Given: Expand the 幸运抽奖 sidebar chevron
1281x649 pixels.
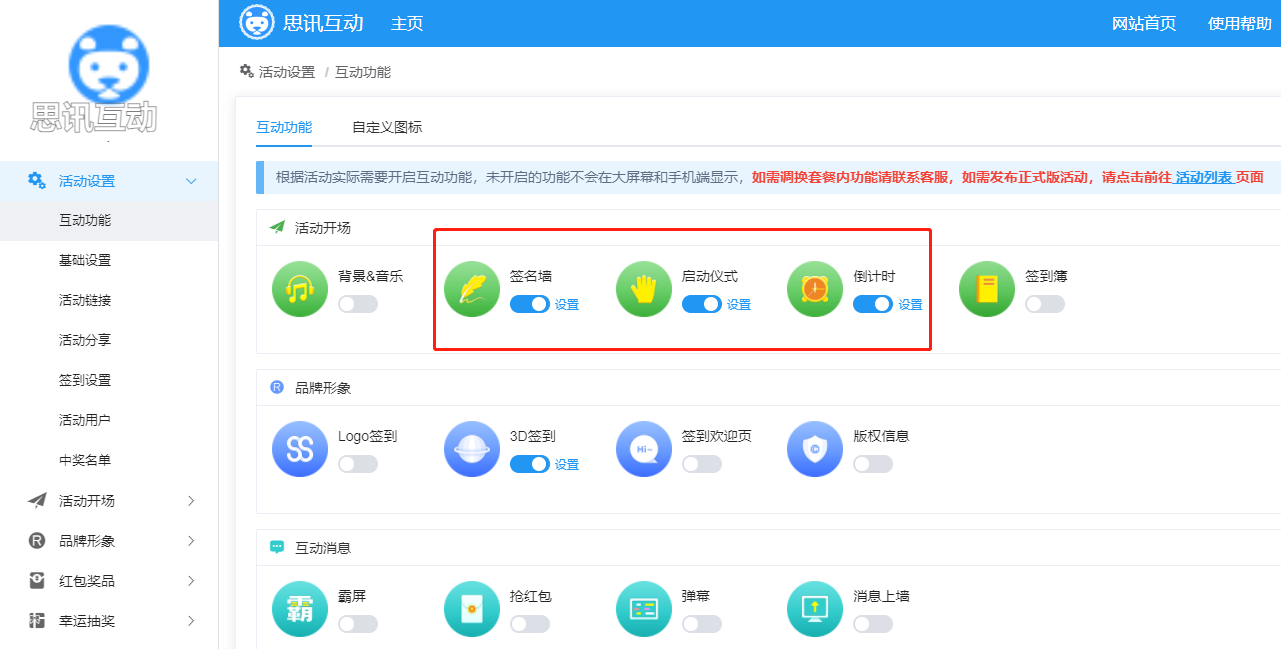Looking at the screenshot, I should [192, 621].
